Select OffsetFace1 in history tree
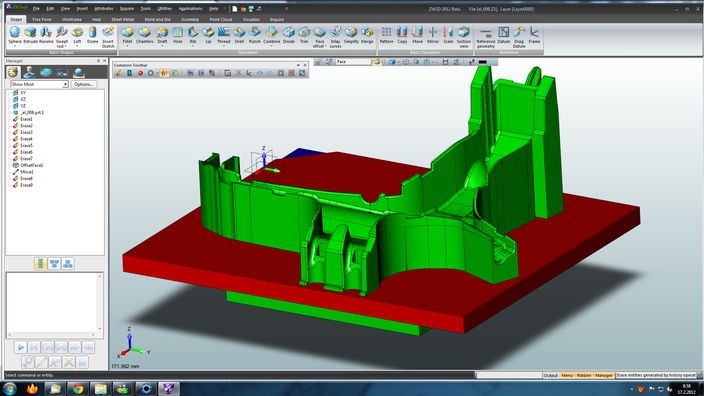The image size is (704, 396). pyautogui.click(x=28, y=165)
